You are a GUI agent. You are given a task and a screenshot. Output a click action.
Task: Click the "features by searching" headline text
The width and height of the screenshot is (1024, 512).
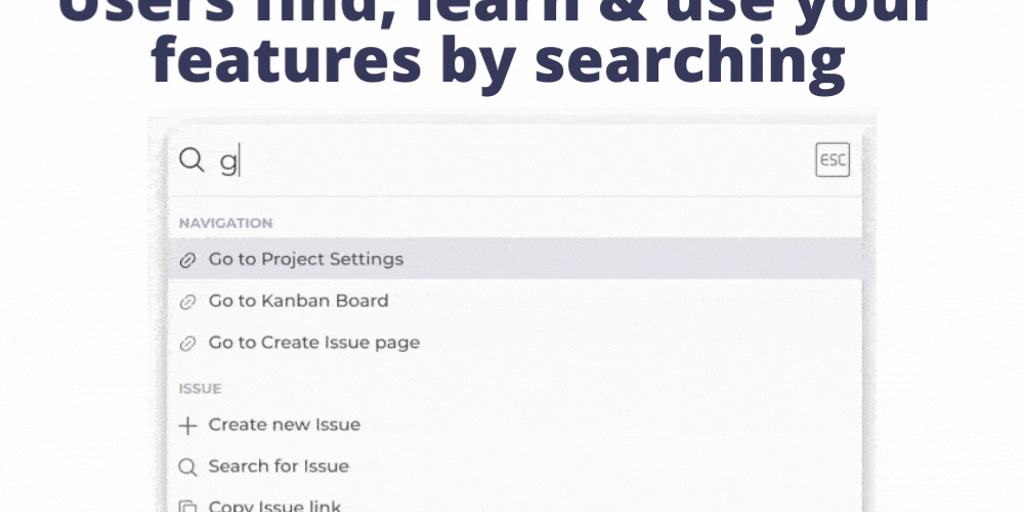[498, 62]
